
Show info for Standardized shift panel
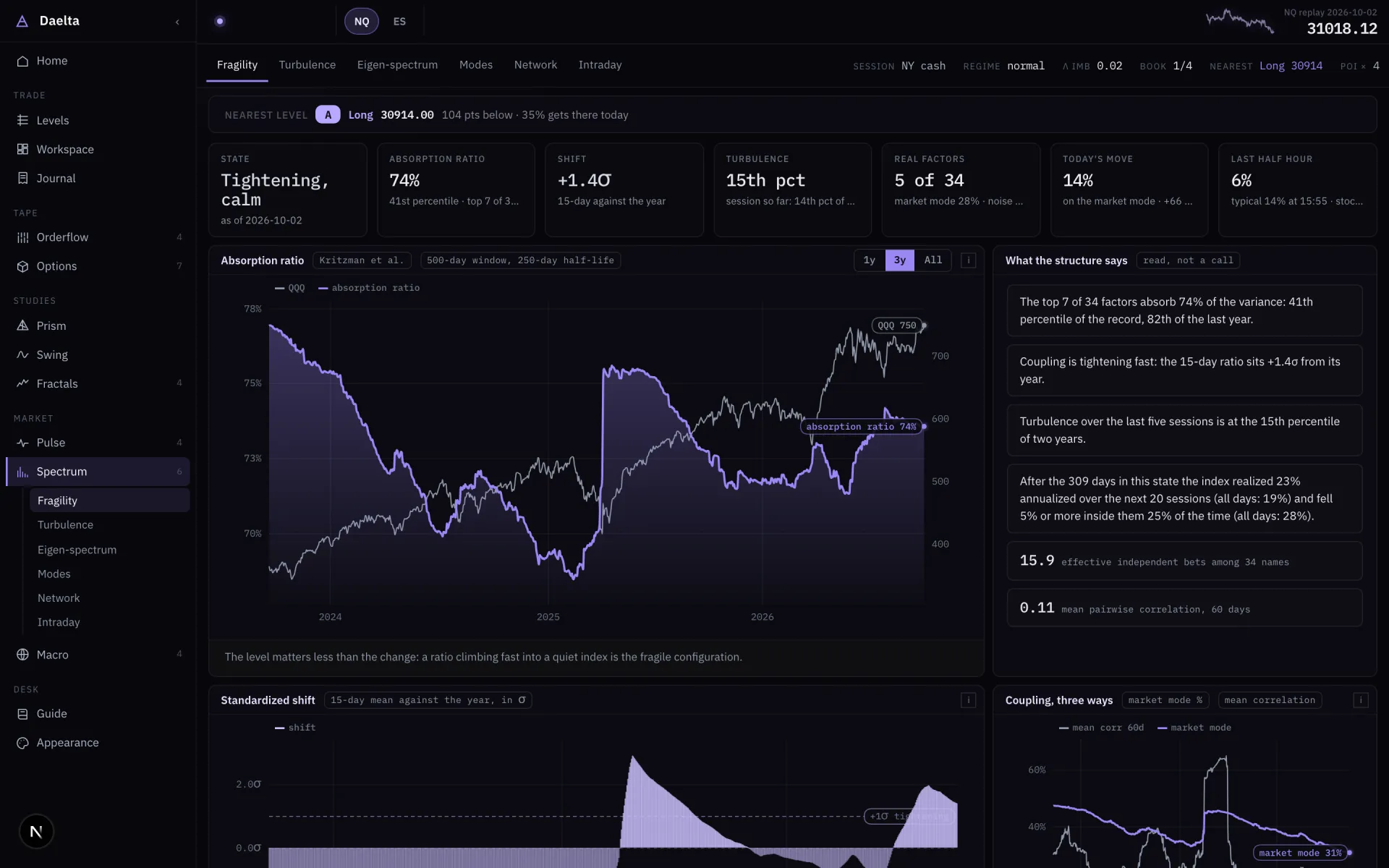[x=968, y=700]
